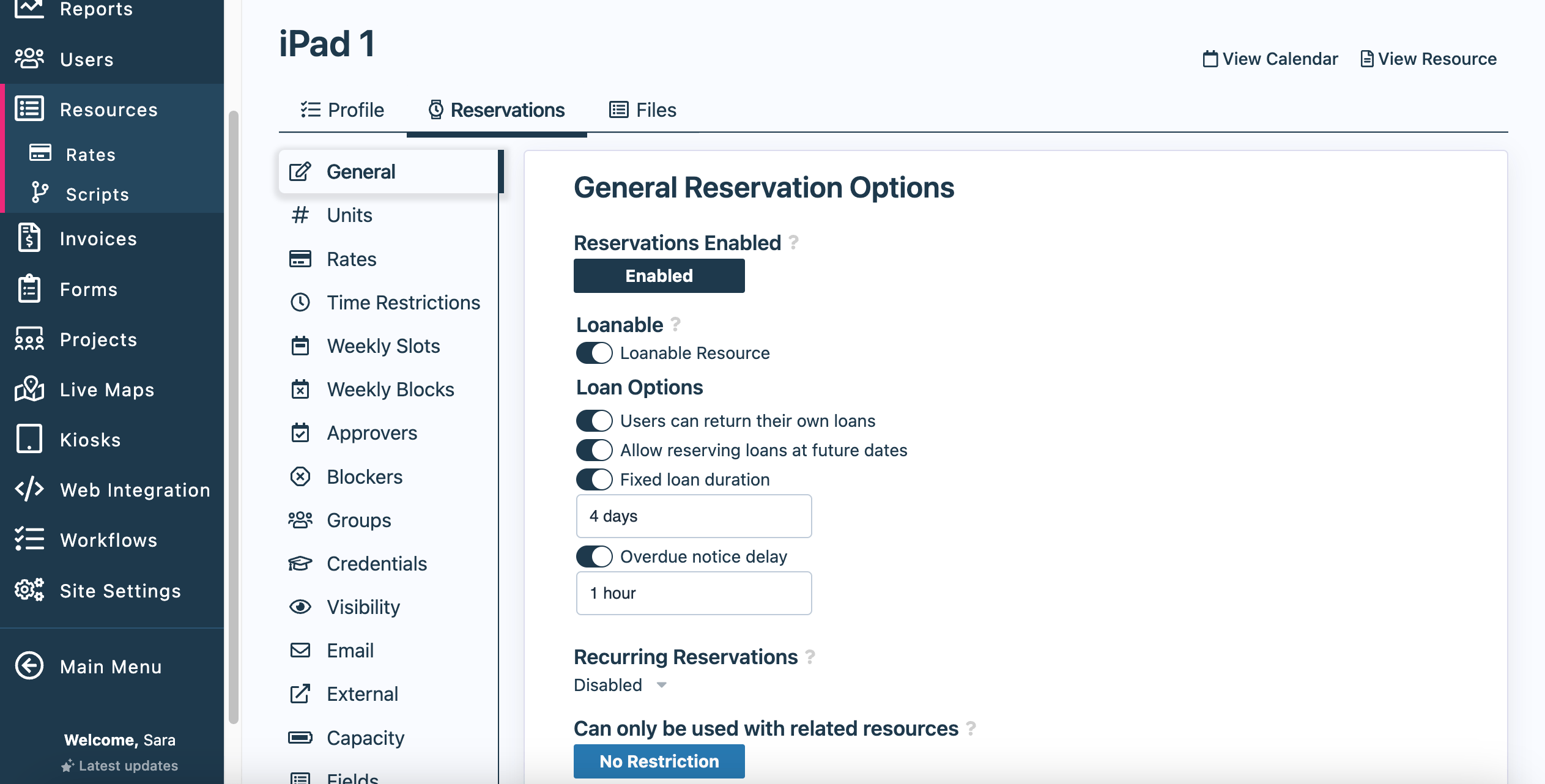The image size is (1545, 784).
Task: Click the Web Integration code icon
Action: pyautogui.click(x=29, y=489)
